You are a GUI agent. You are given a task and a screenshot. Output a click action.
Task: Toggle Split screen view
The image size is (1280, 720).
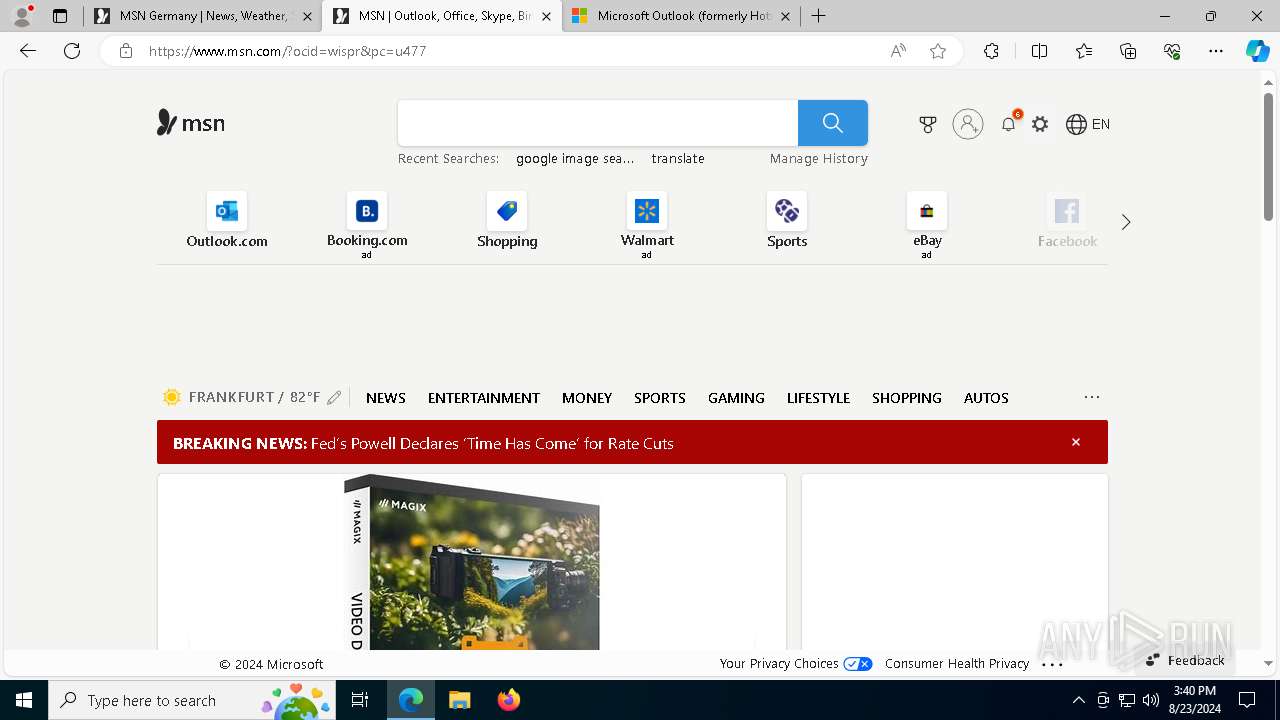[1039, 51]
